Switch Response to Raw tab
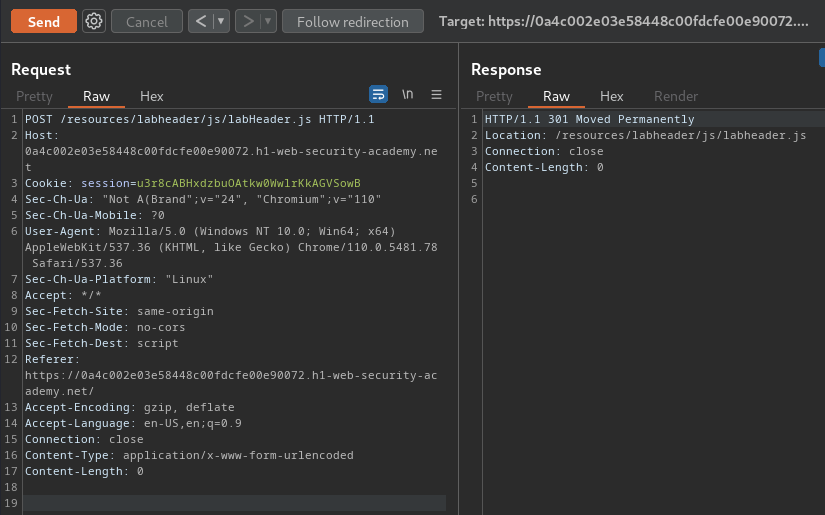This screenshot has width=825, height=515. tap(556, 96)
